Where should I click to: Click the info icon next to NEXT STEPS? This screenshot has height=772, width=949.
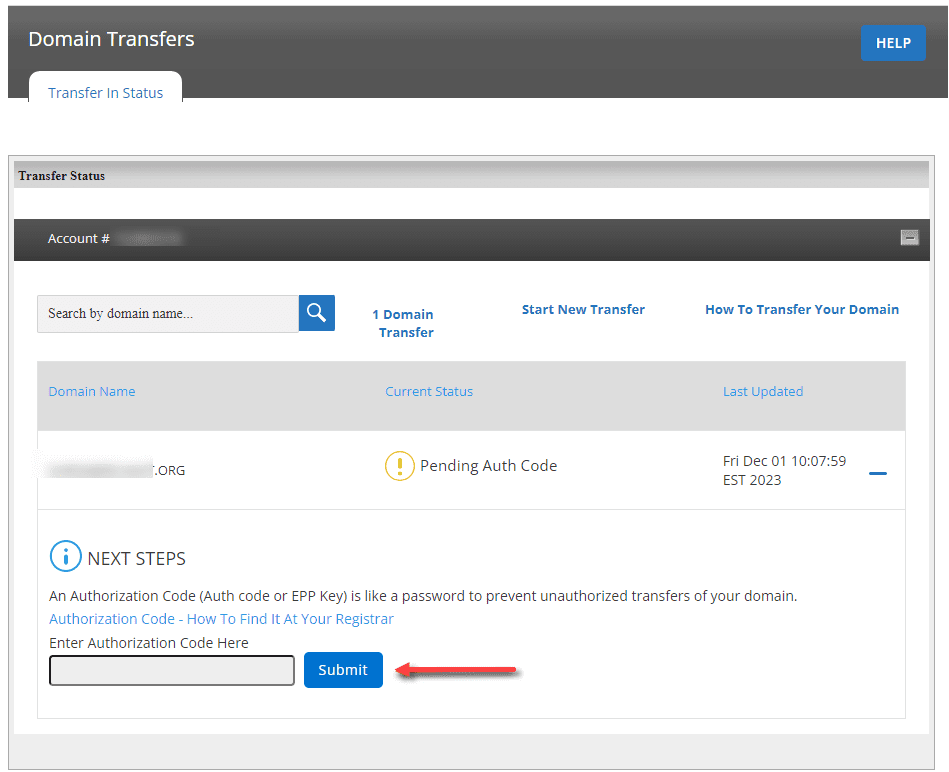click(x=65, y=556)
